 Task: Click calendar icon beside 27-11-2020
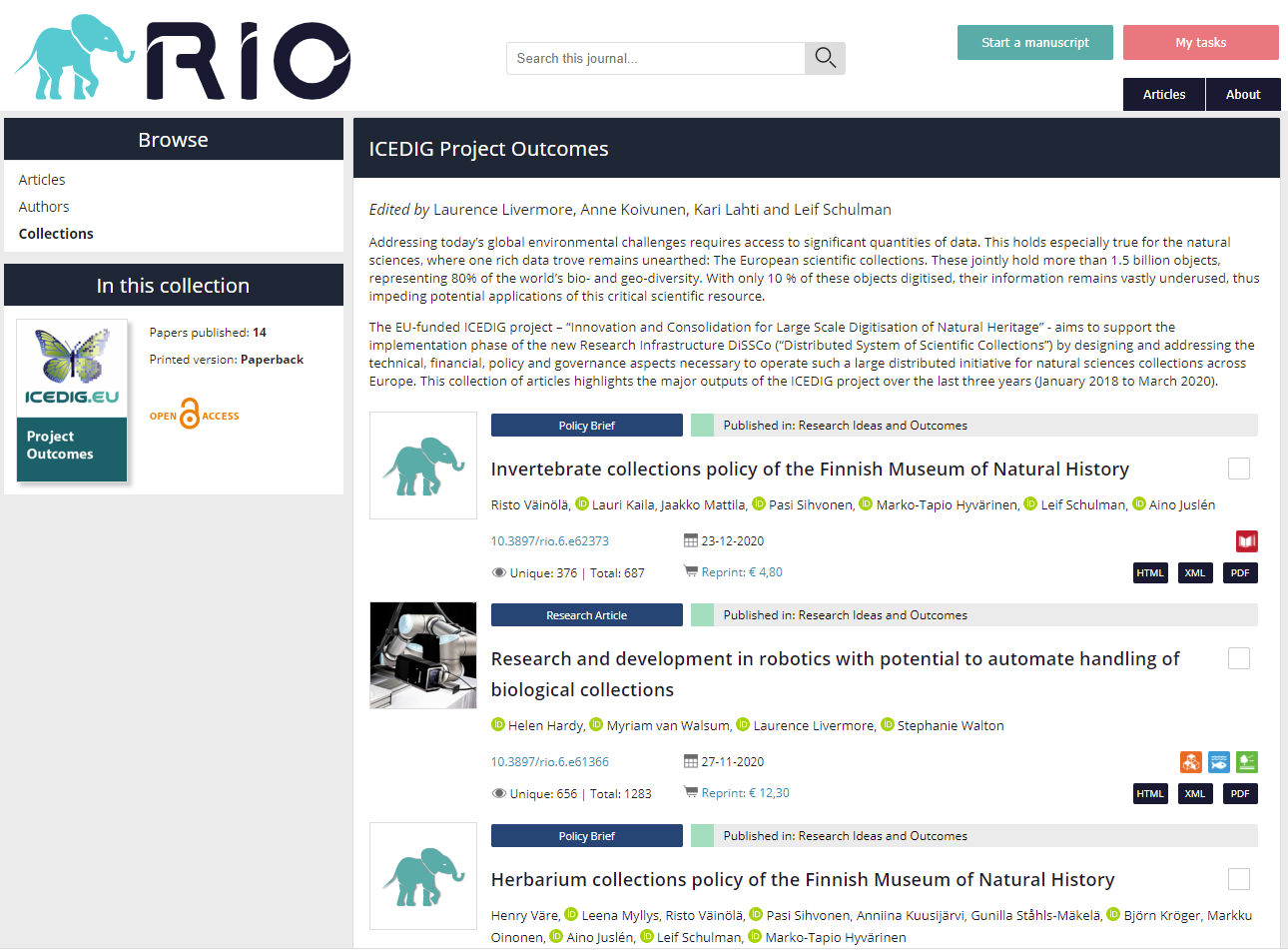click(x=691, y=761)
